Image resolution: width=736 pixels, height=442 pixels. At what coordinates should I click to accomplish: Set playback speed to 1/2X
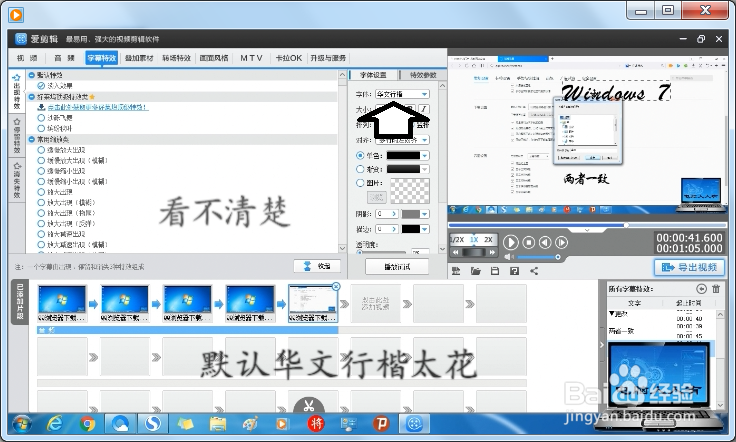458,239
